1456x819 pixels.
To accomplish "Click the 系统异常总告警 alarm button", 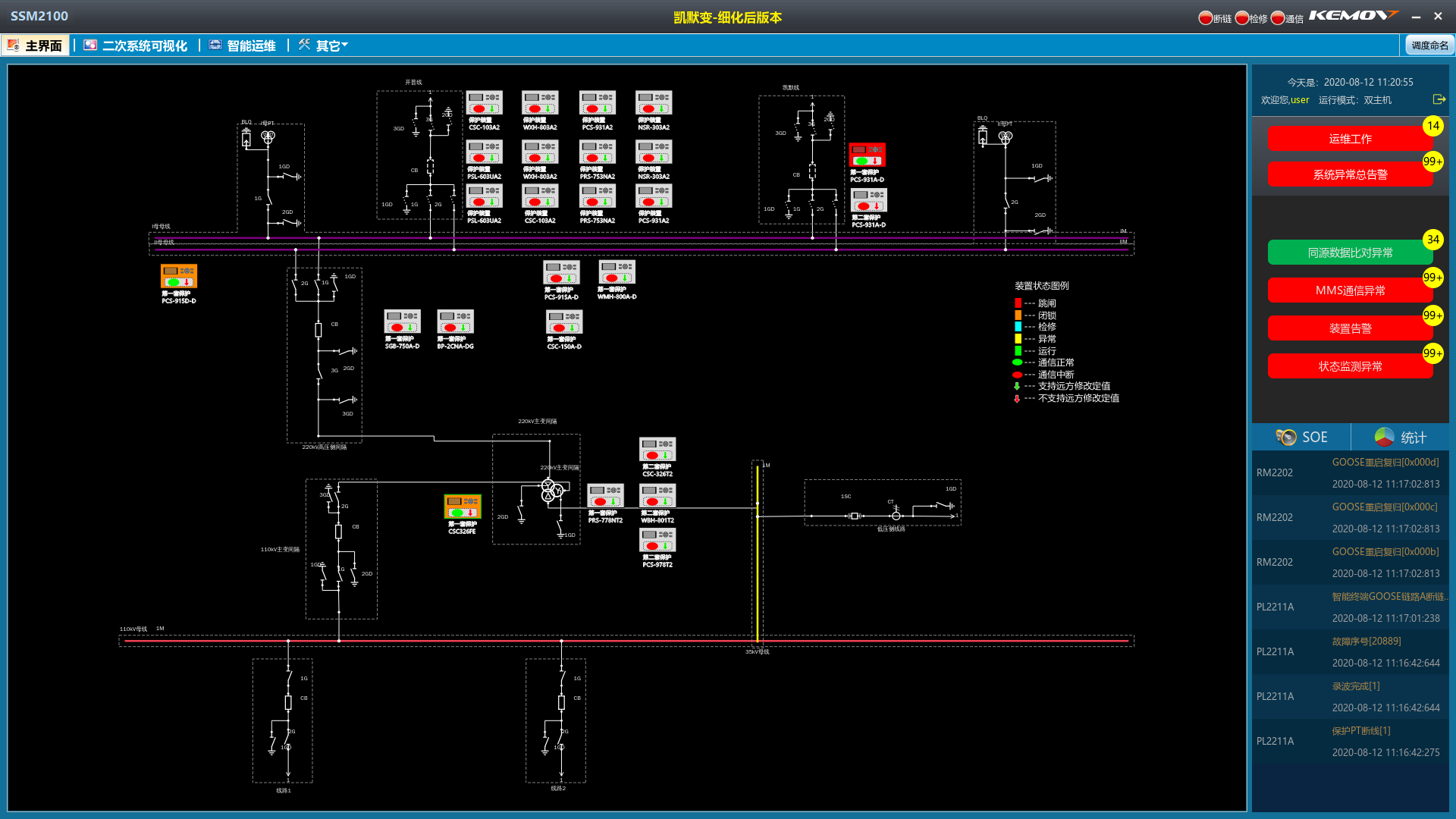I will pyautogui.click(x=1350, y=174).
